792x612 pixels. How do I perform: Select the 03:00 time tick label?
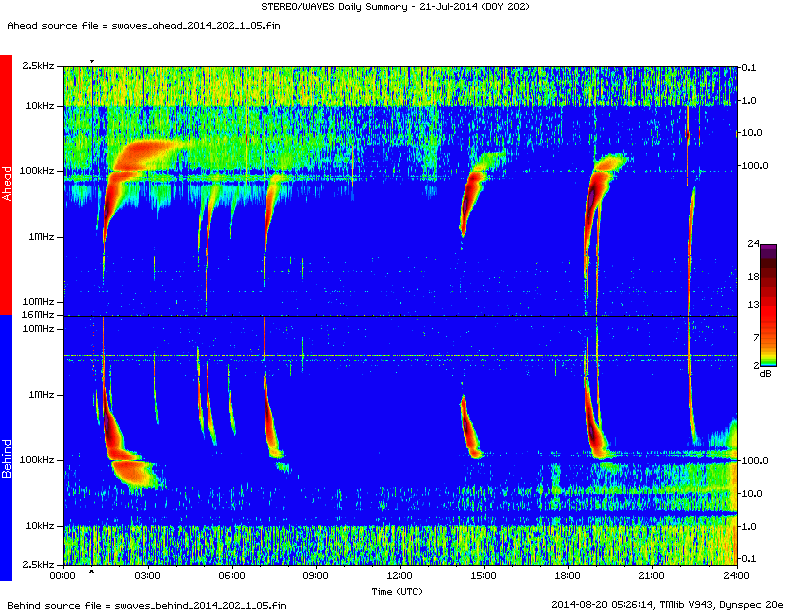pos(147,576)
